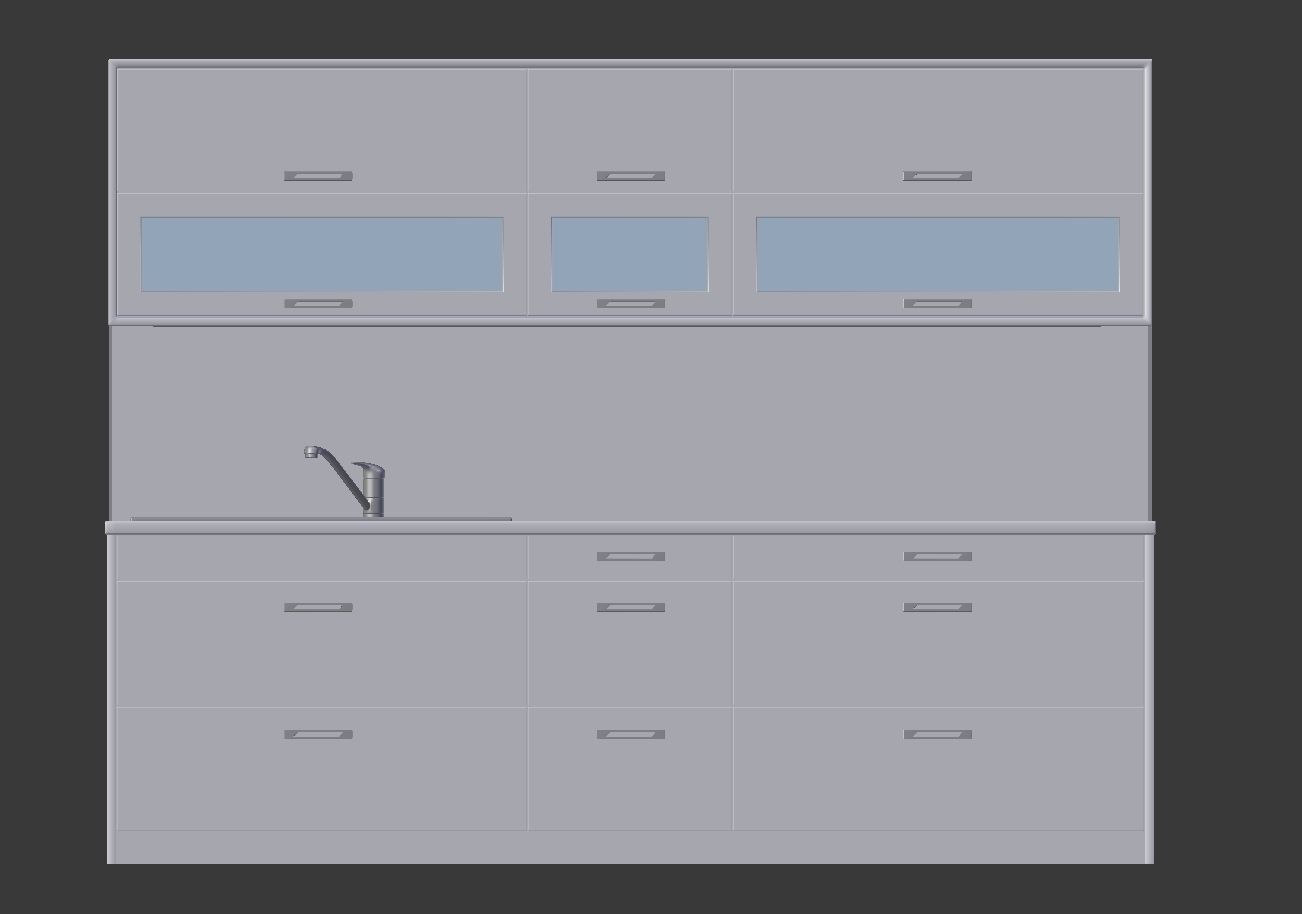Select the sink basin on the countertop

321,519
